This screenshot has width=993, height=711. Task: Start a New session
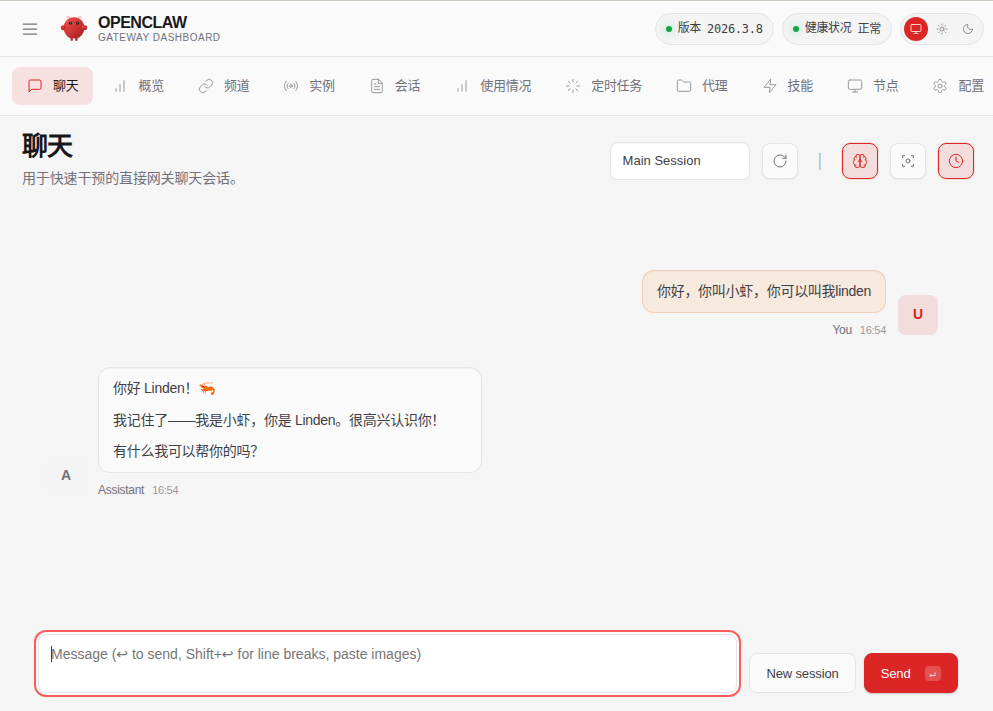pos(802,673)
